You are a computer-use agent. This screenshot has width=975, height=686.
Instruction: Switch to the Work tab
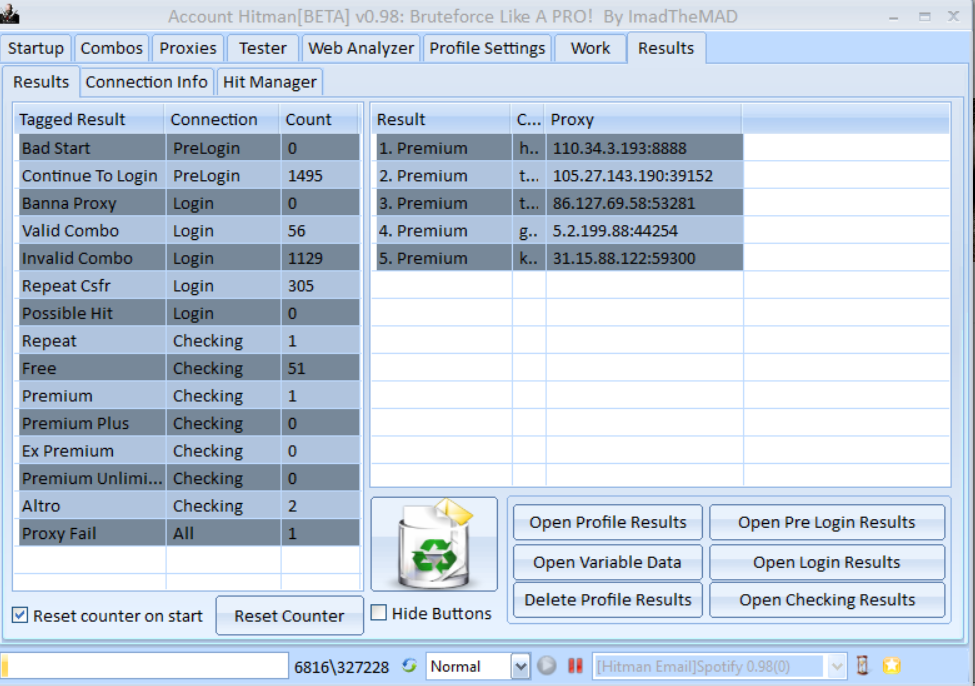(x=590, y=48)
